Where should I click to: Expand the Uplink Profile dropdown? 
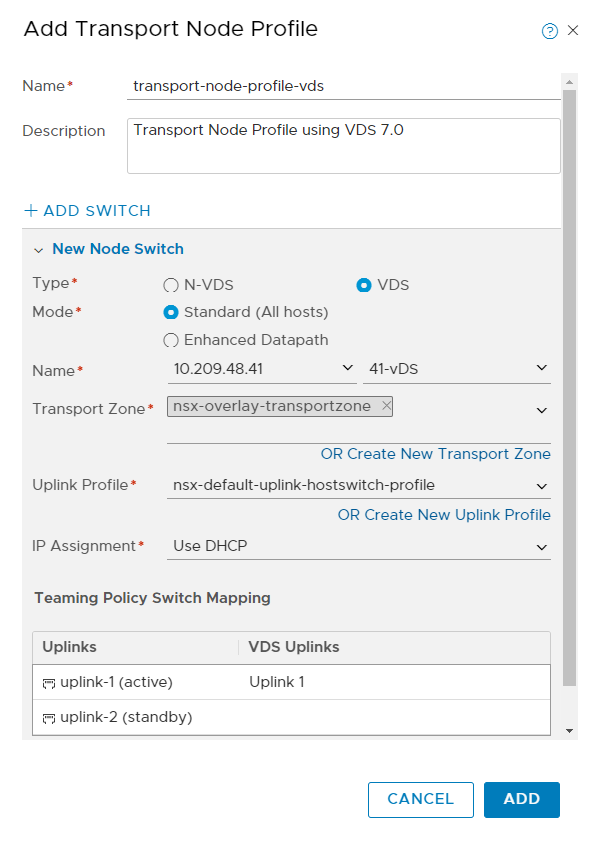pyautogui.click(x=359, y=485)
